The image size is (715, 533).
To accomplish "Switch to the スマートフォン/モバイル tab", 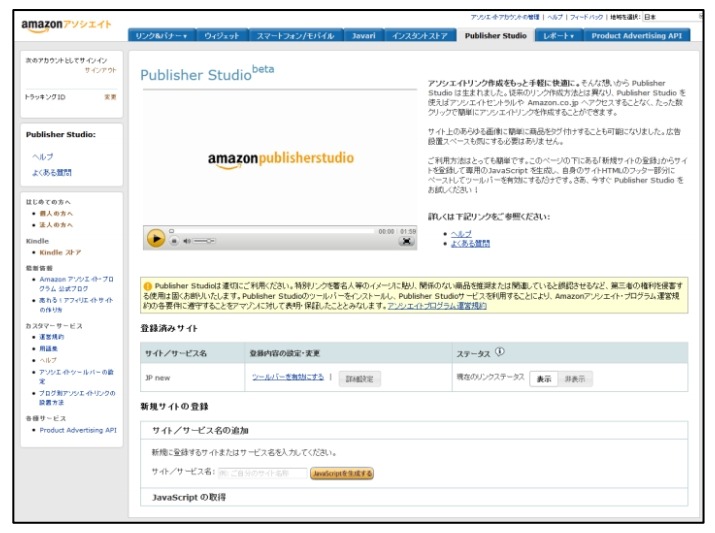I will coord(295,36).
